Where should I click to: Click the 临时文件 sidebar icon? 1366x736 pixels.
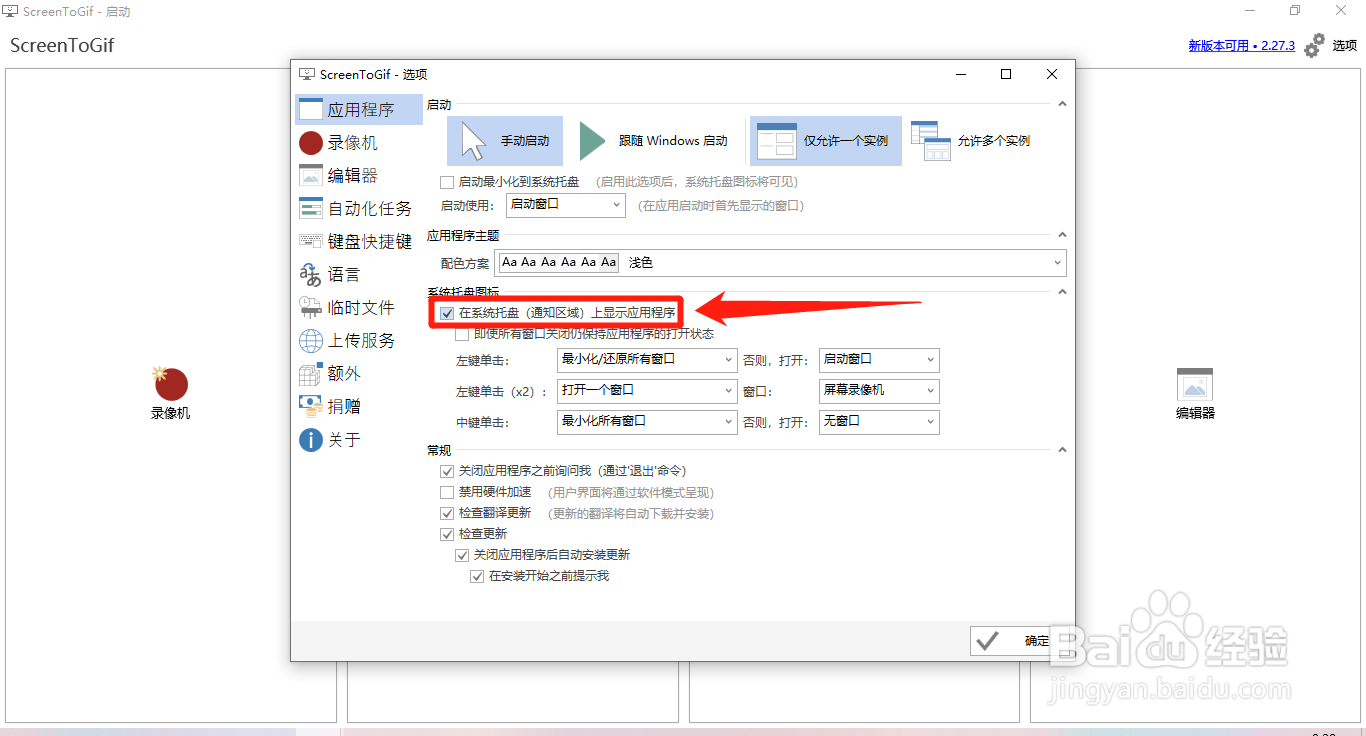point(311,307)
